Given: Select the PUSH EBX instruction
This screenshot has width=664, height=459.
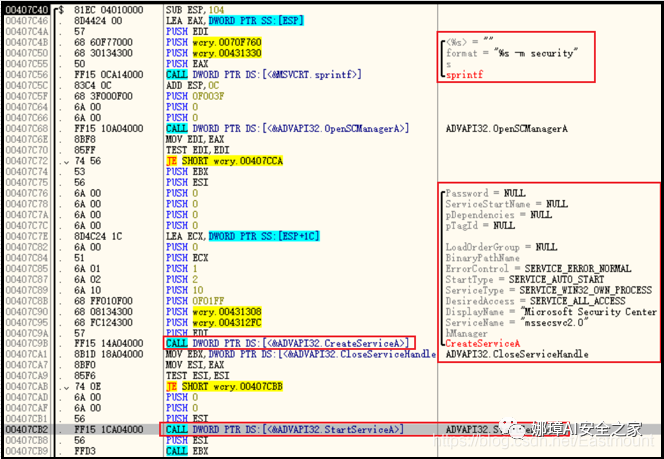Looking at the screenshot, I should (x=185, y=171).
